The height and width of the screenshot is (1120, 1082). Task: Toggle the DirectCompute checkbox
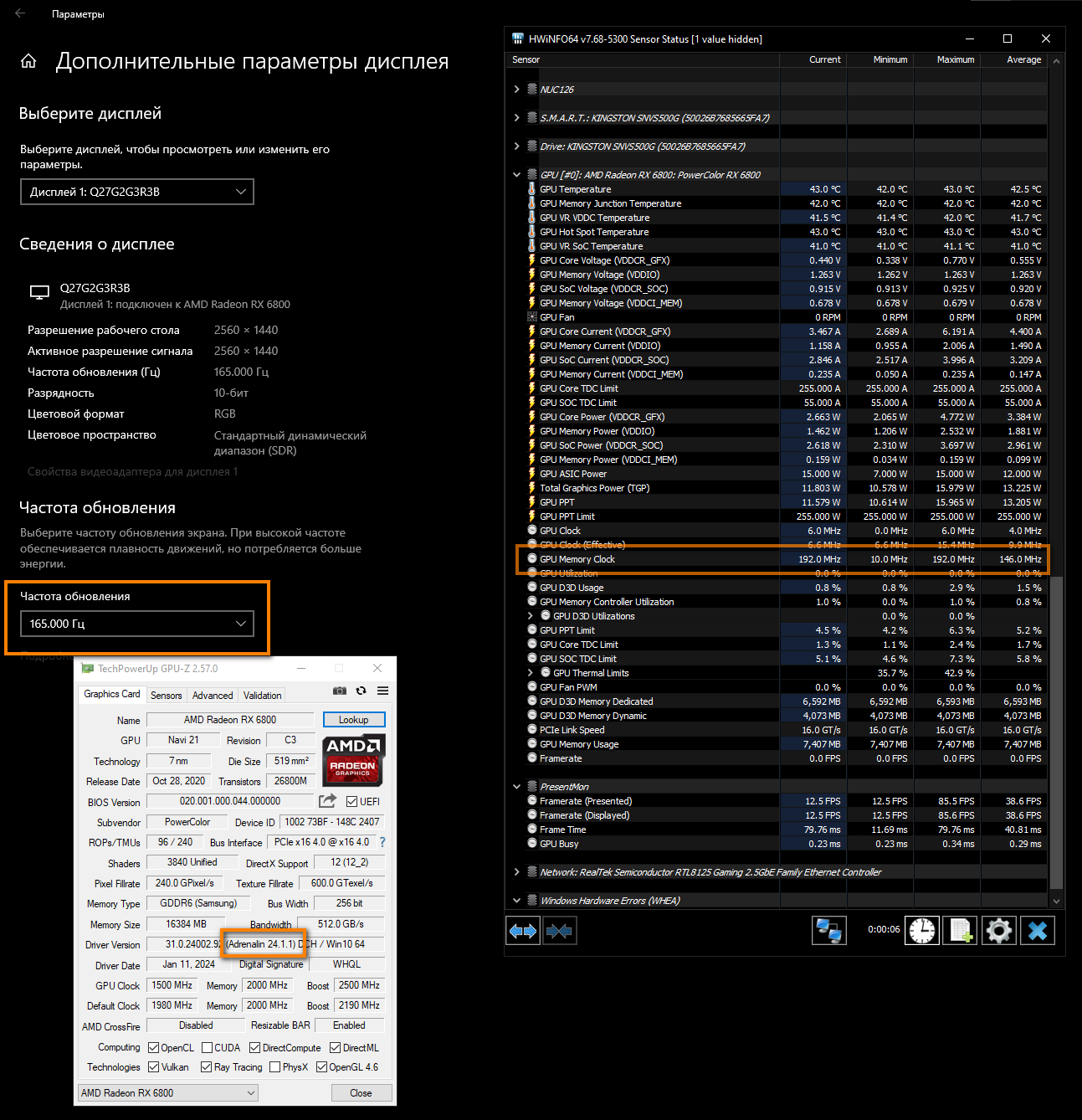point(254,1048)
